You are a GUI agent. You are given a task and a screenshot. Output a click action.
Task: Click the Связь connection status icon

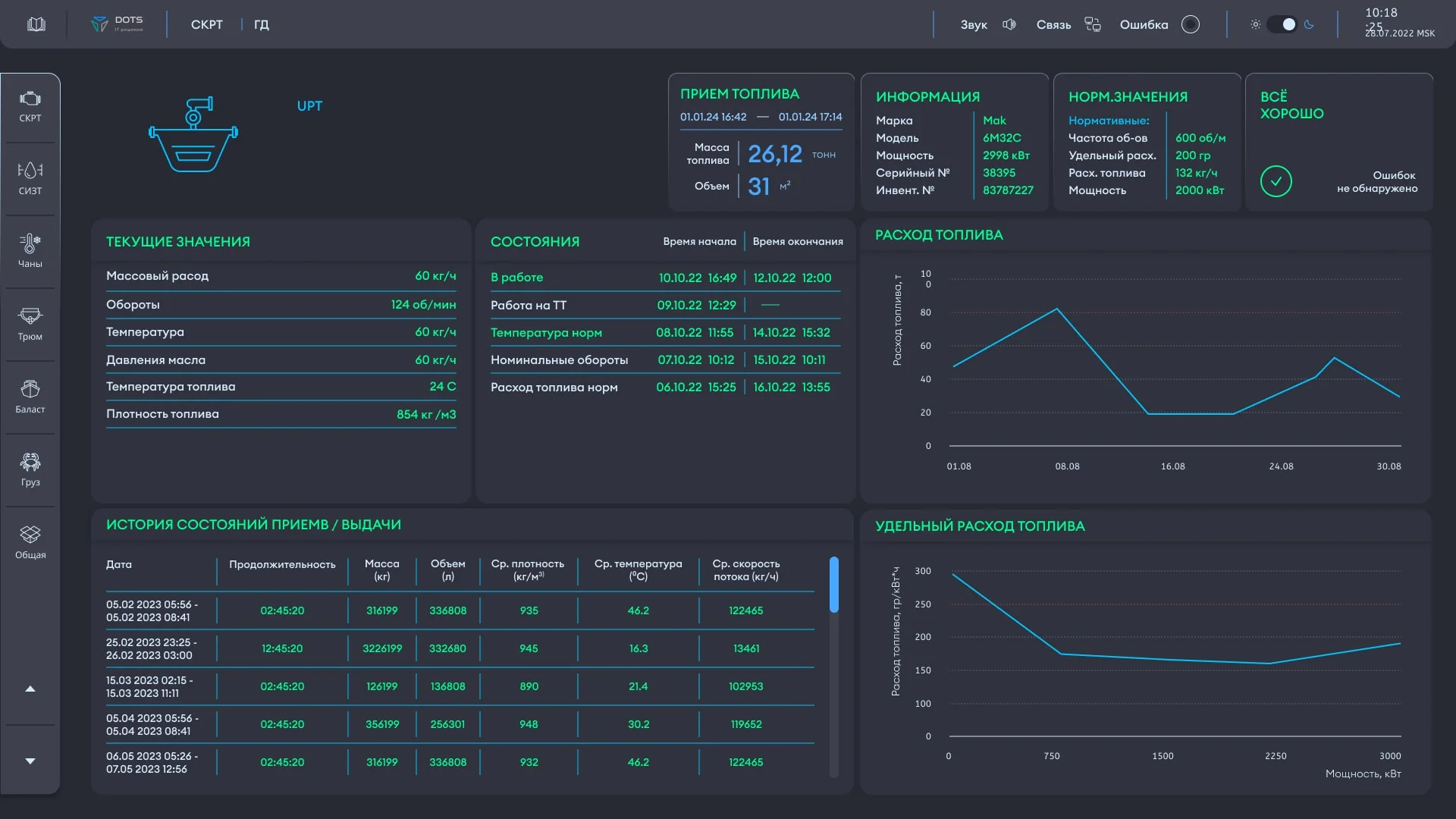click(1092, 24)
